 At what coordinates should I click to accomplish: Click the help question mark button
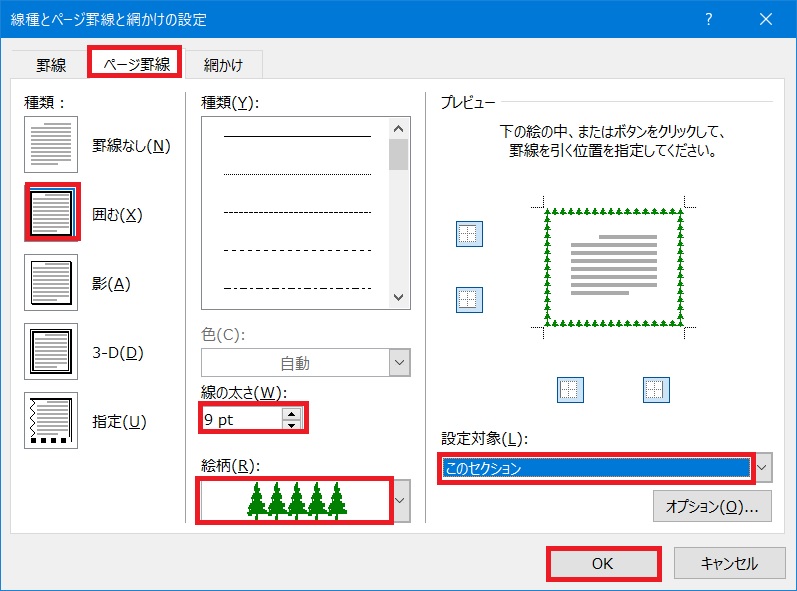pos(709,19)
